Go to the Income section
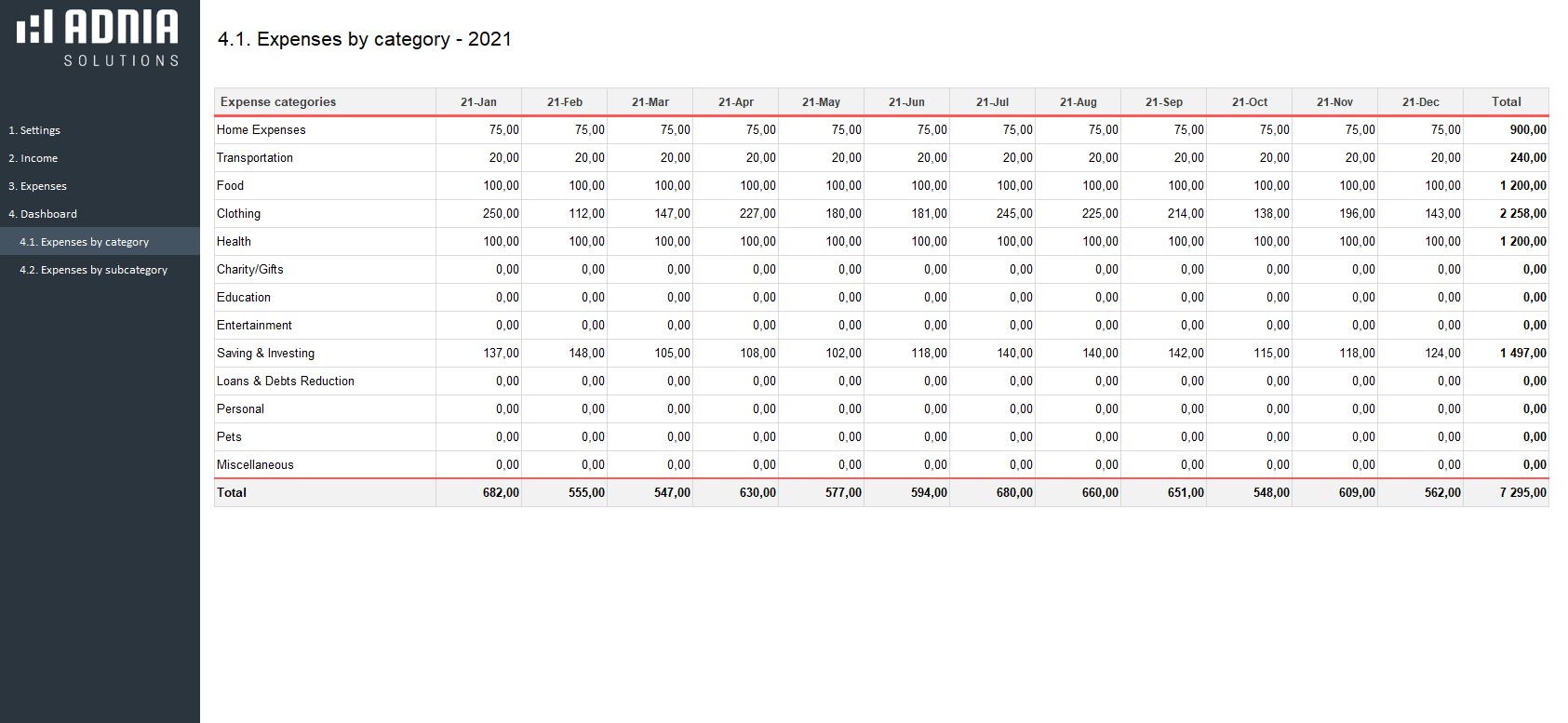The width and height of the screenshot is (1568, 723). point(34,158)
